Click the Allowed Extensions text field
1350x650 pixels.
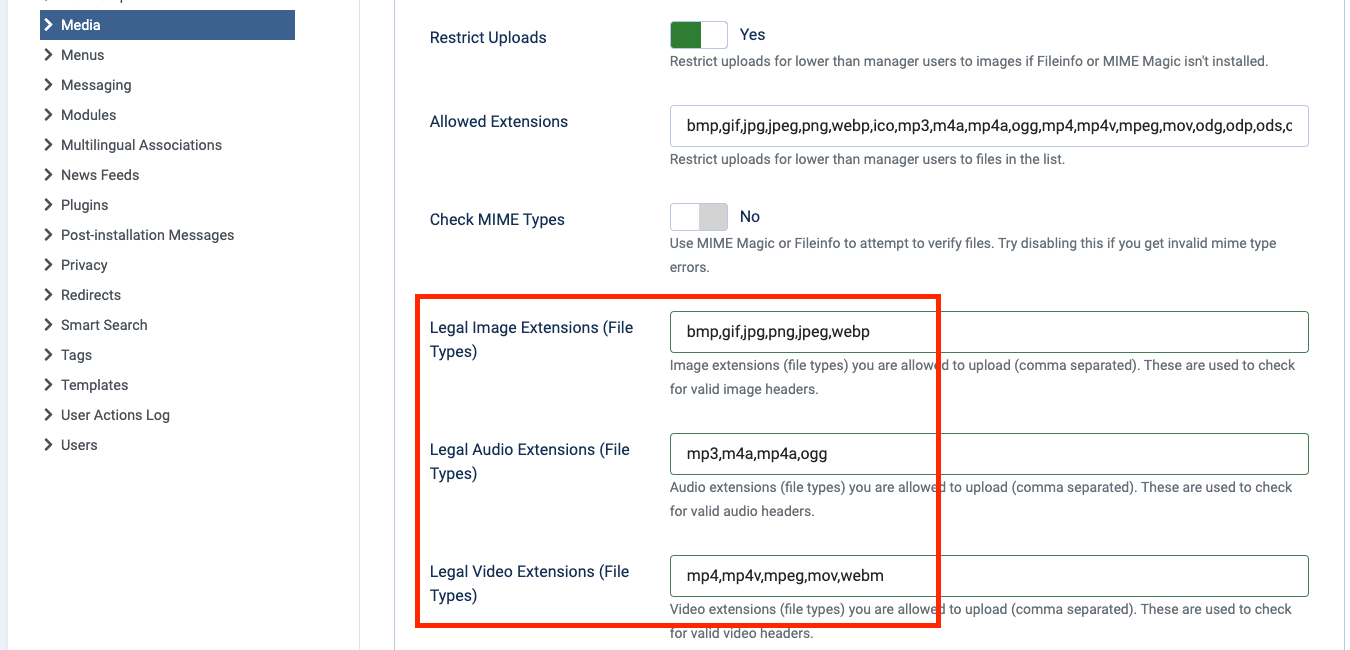988,126
